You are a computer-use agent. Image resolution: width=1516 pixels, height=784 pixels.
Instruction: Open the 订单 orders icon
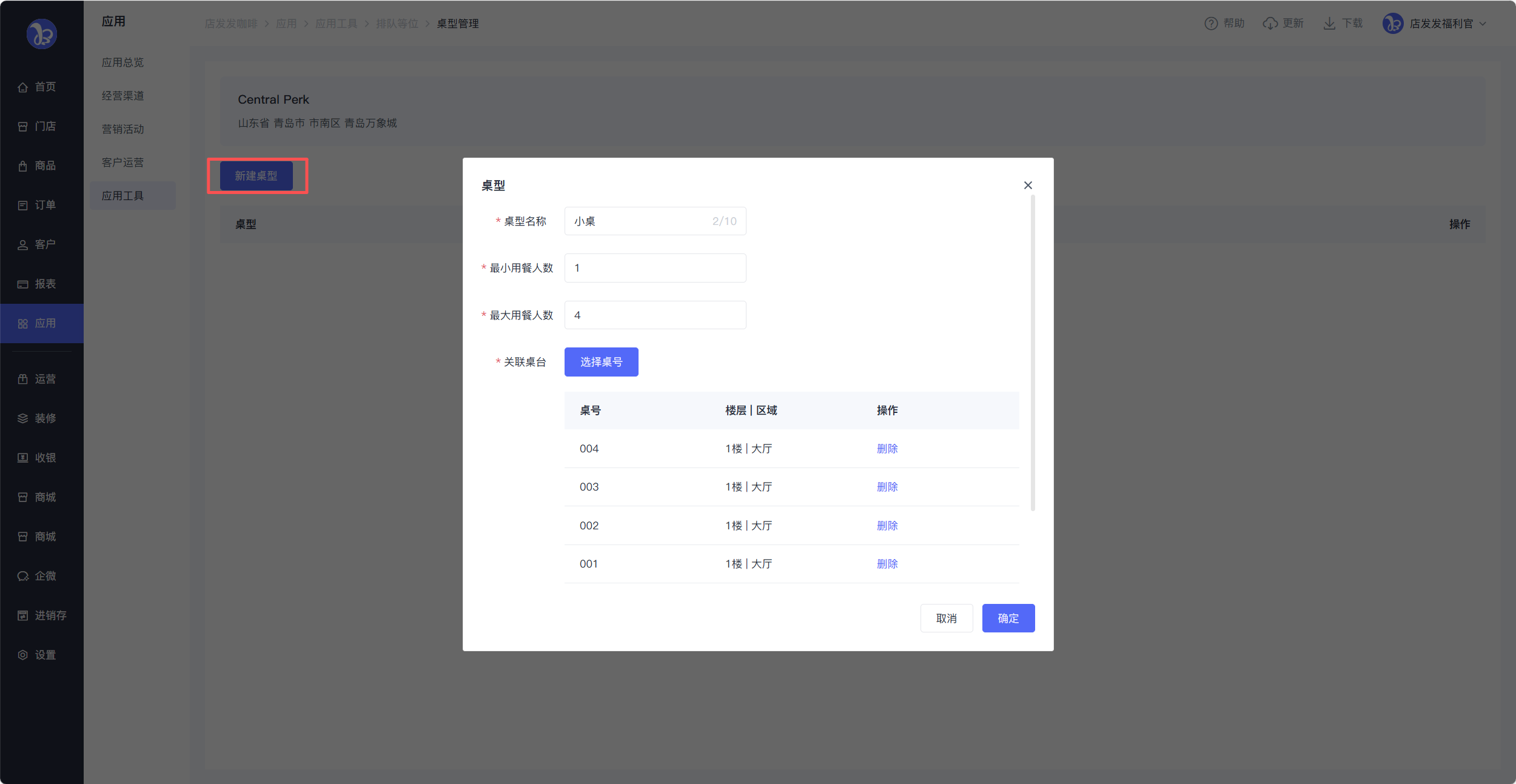(23, 206)
